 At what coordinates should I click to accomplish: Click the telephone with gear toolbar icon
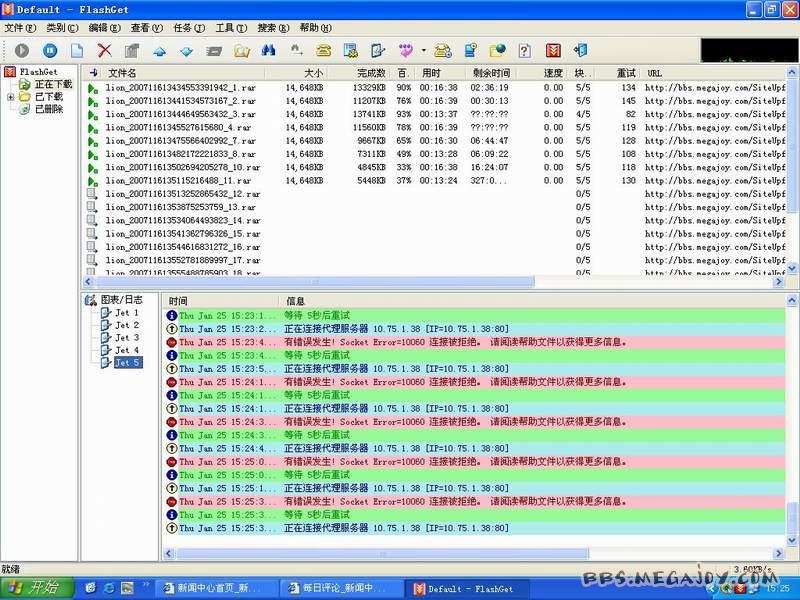coord(442,50)
